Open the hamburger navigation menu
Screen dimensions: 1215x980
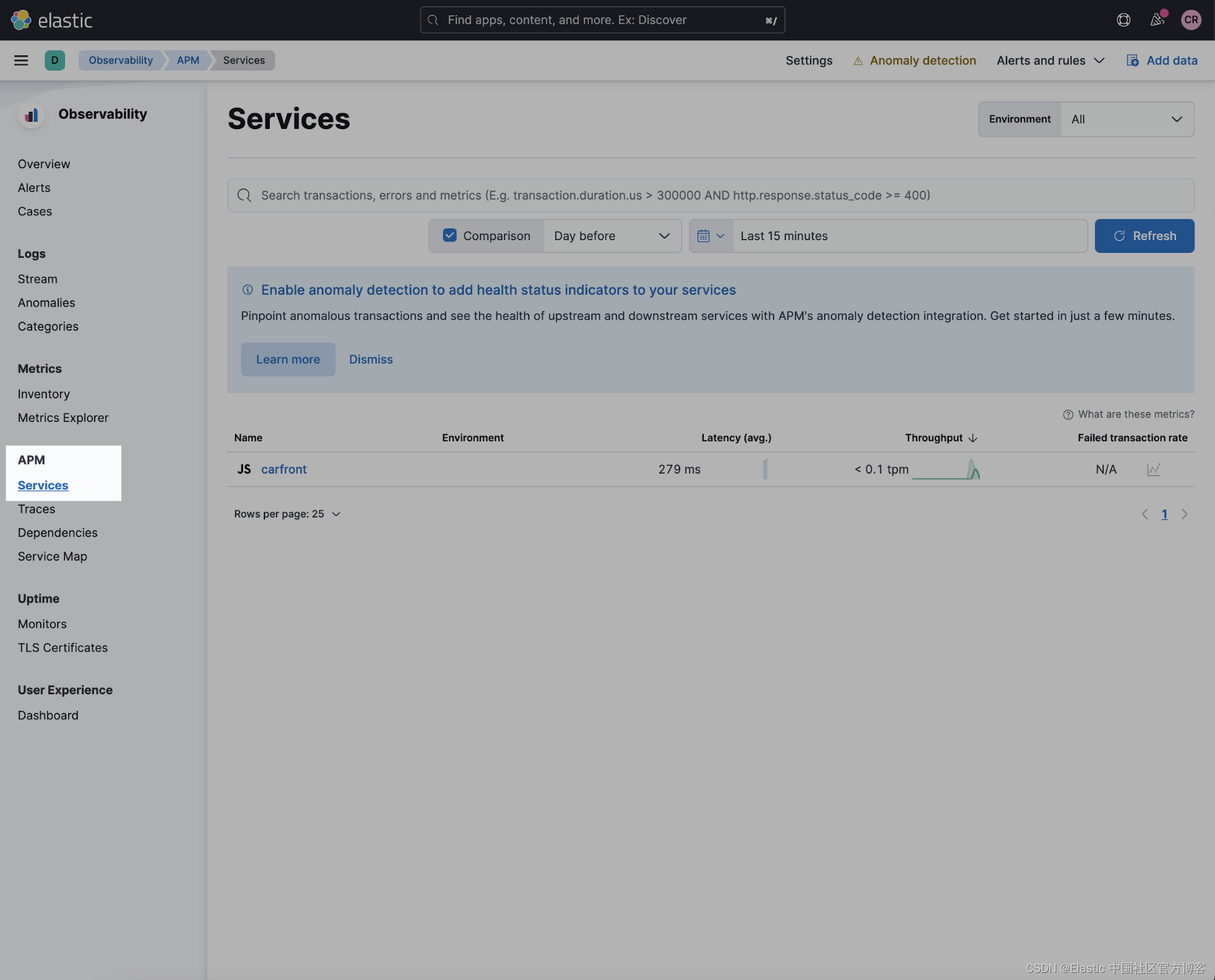21,60
